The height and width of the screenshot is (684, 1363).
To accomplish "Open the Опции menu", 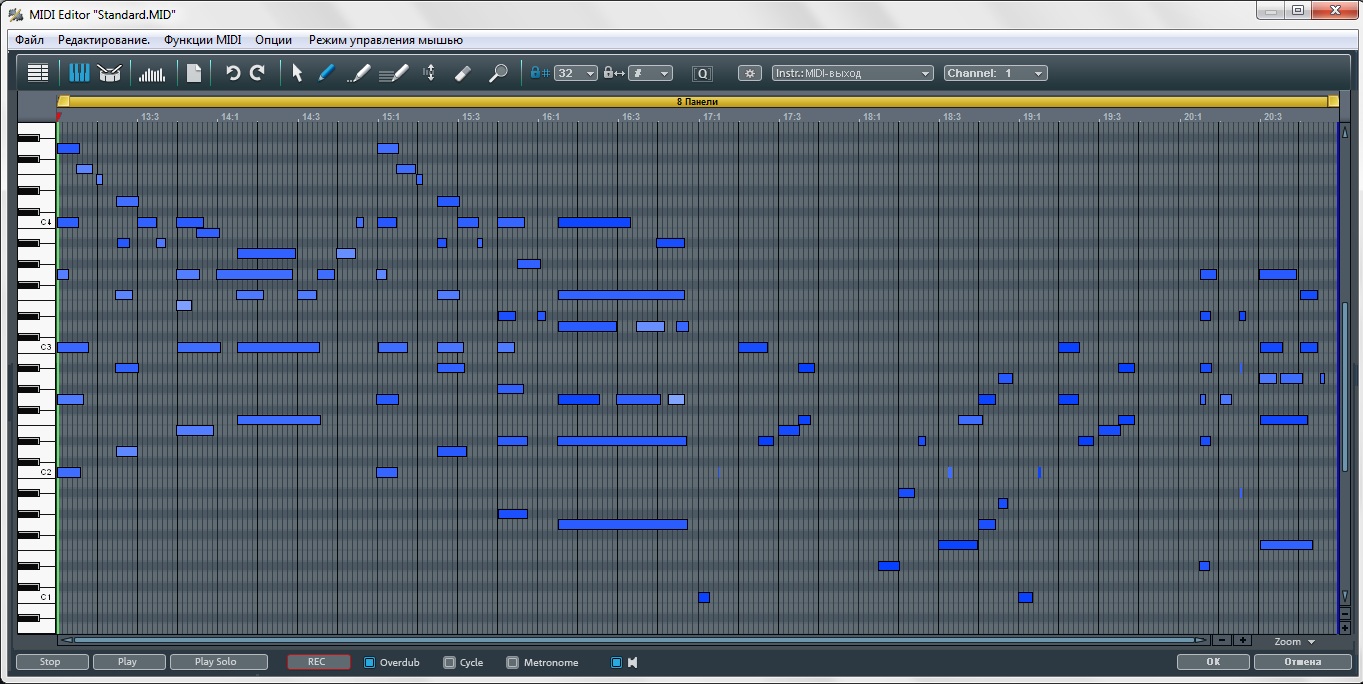I will click(273, 40).
